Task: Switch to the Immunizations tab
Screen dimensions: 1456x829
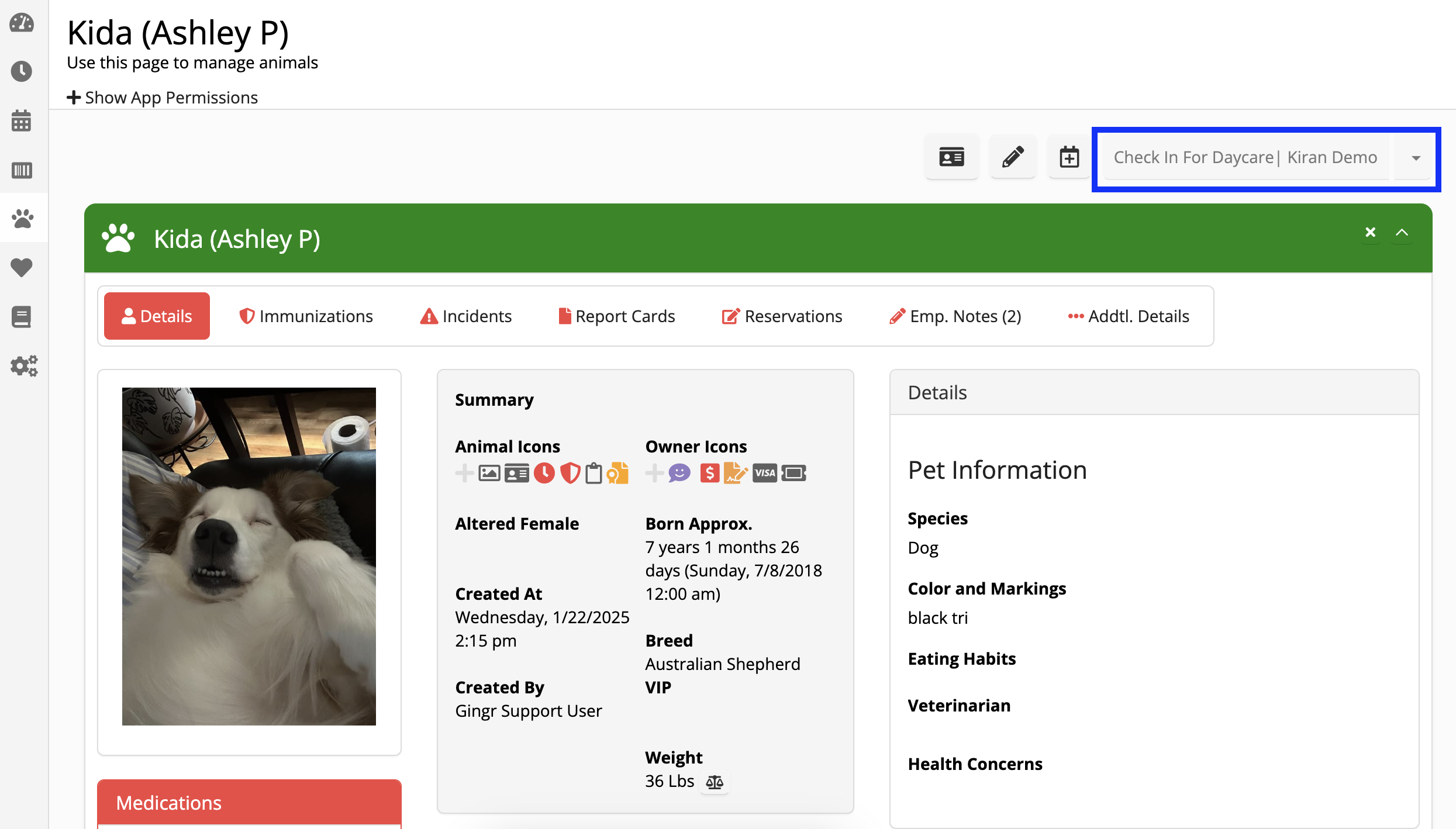Action: pos(306,316)
